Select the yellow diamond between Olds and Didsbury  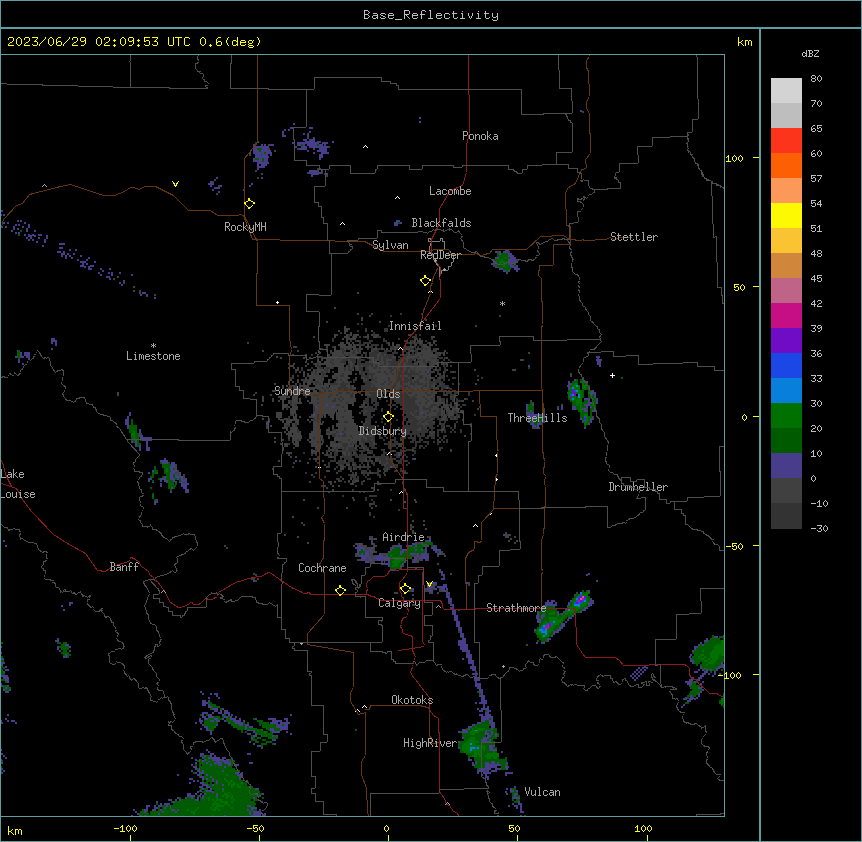[x=388, y=417]
